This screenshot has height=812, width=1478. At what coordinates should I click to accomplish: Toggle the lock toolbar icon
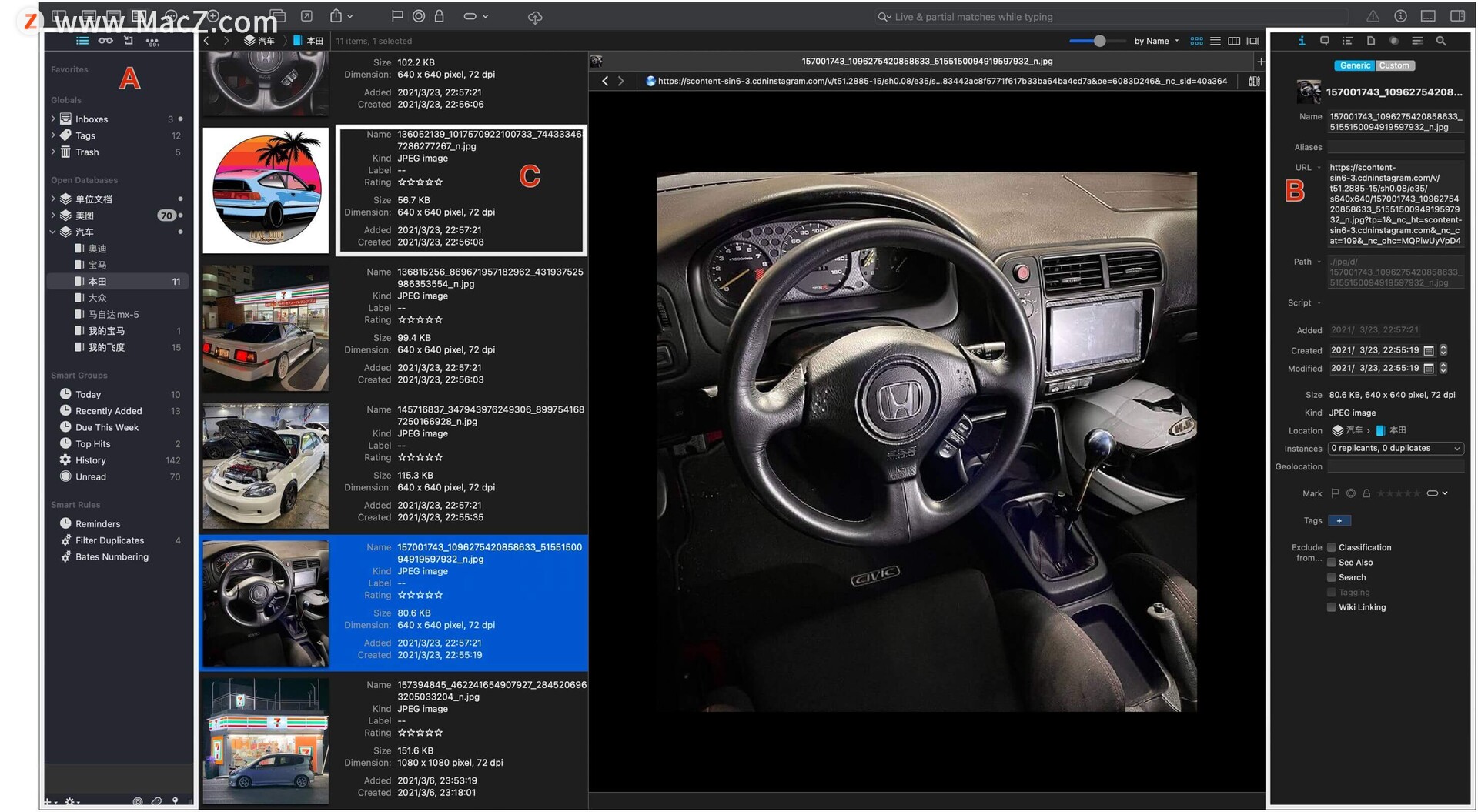tap(440, 16)
